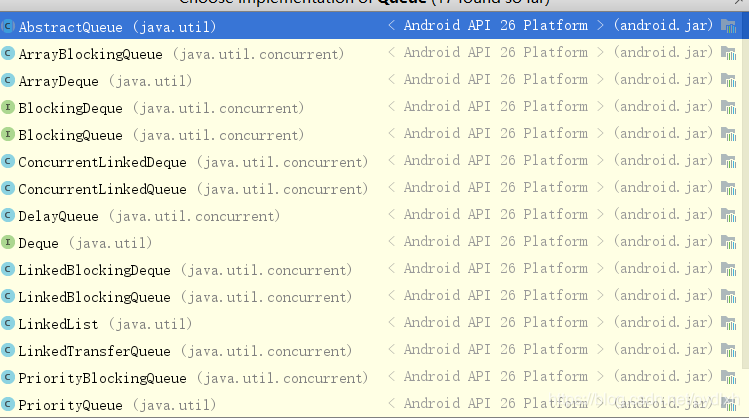Choose LinkedBlockingDeque entry
Screen dimensions: 749x418
pyautogui.click(x=371, y=269)
